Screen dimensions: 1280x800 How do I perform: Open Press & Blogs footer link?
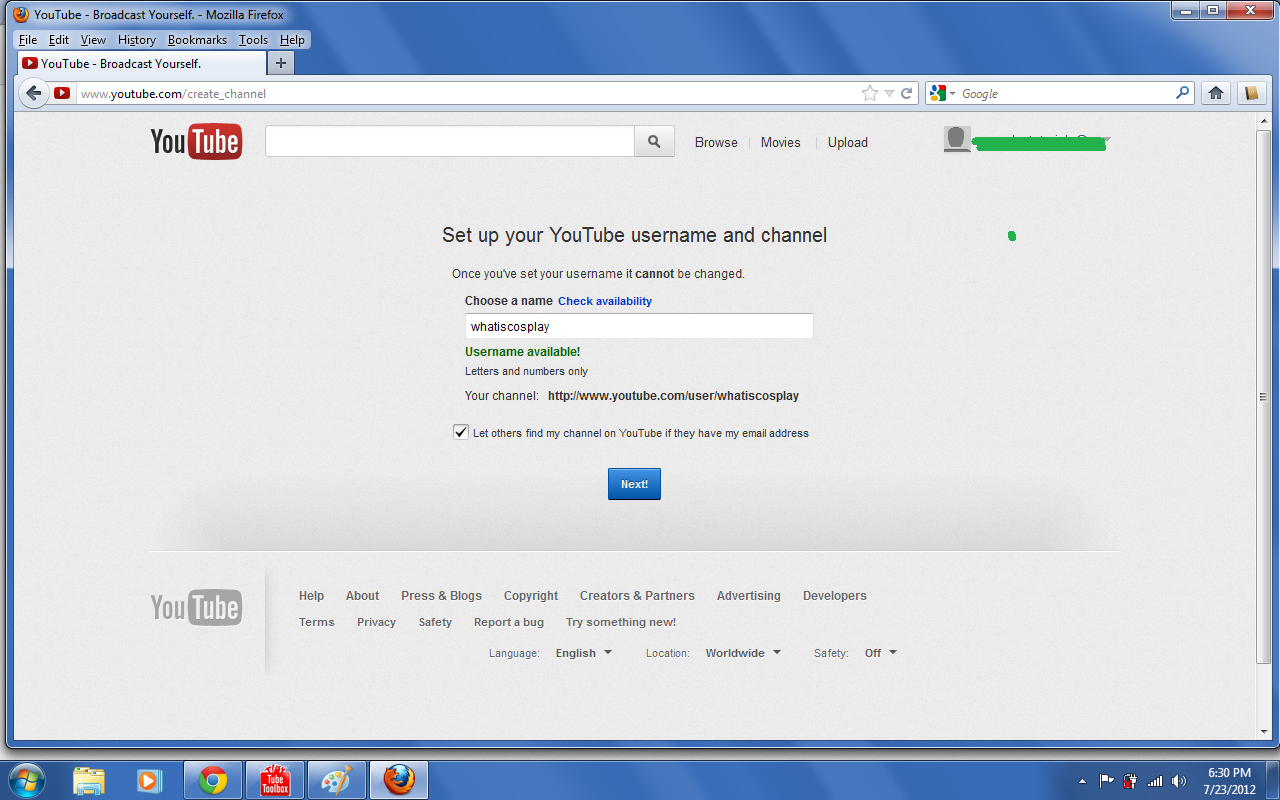pos(441,595)
